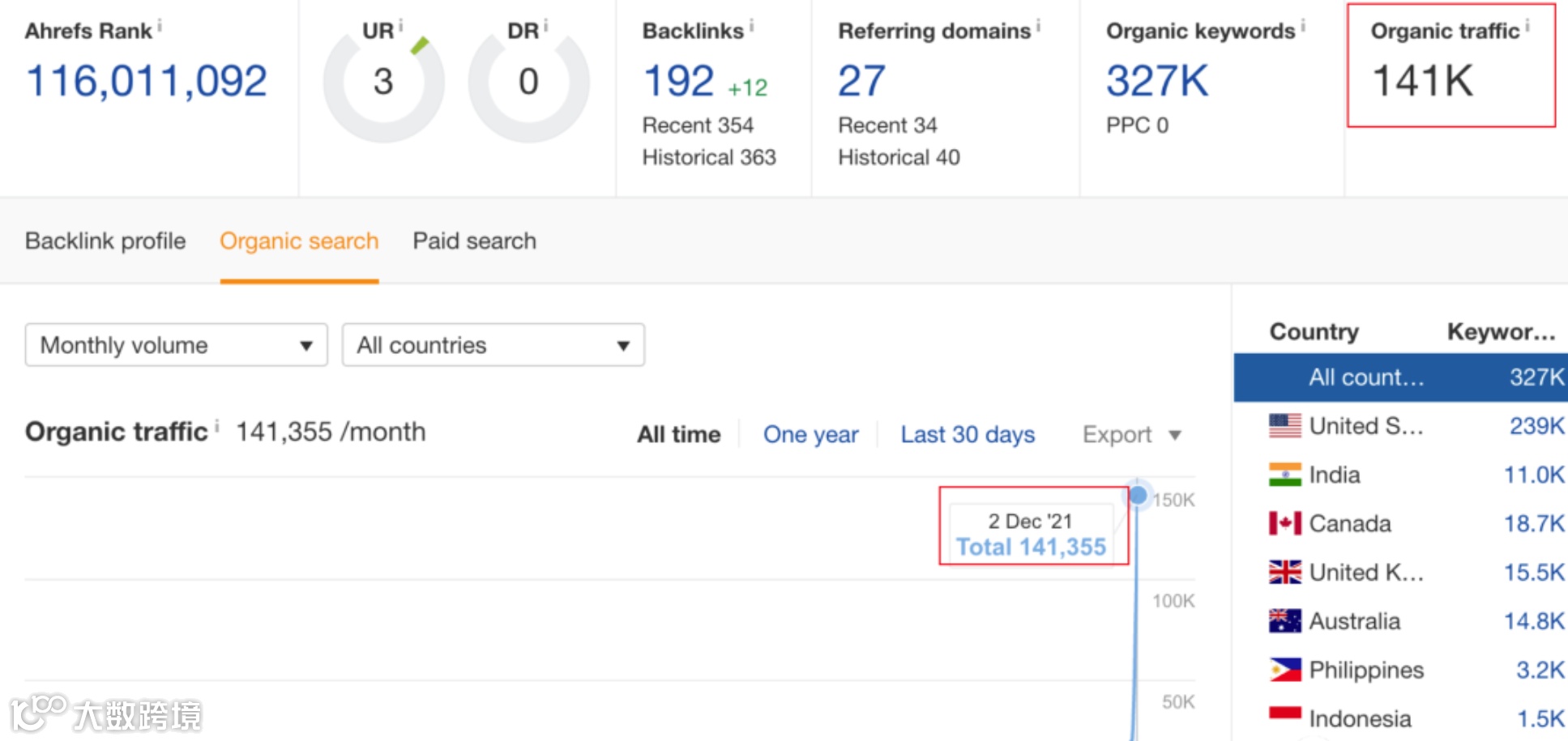Open the 1.5K Indonesia keywords value

(x=1540, y=718)
